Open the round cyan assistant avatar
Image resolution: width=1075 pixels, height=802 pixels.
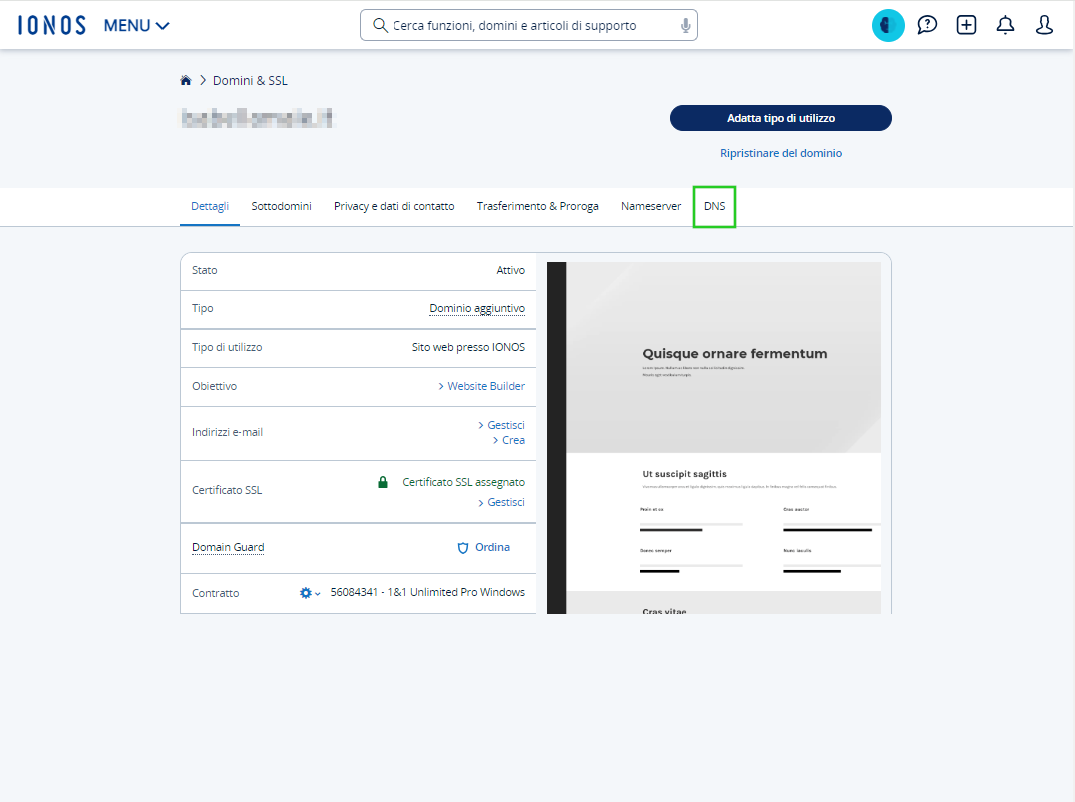coord(888,25)
